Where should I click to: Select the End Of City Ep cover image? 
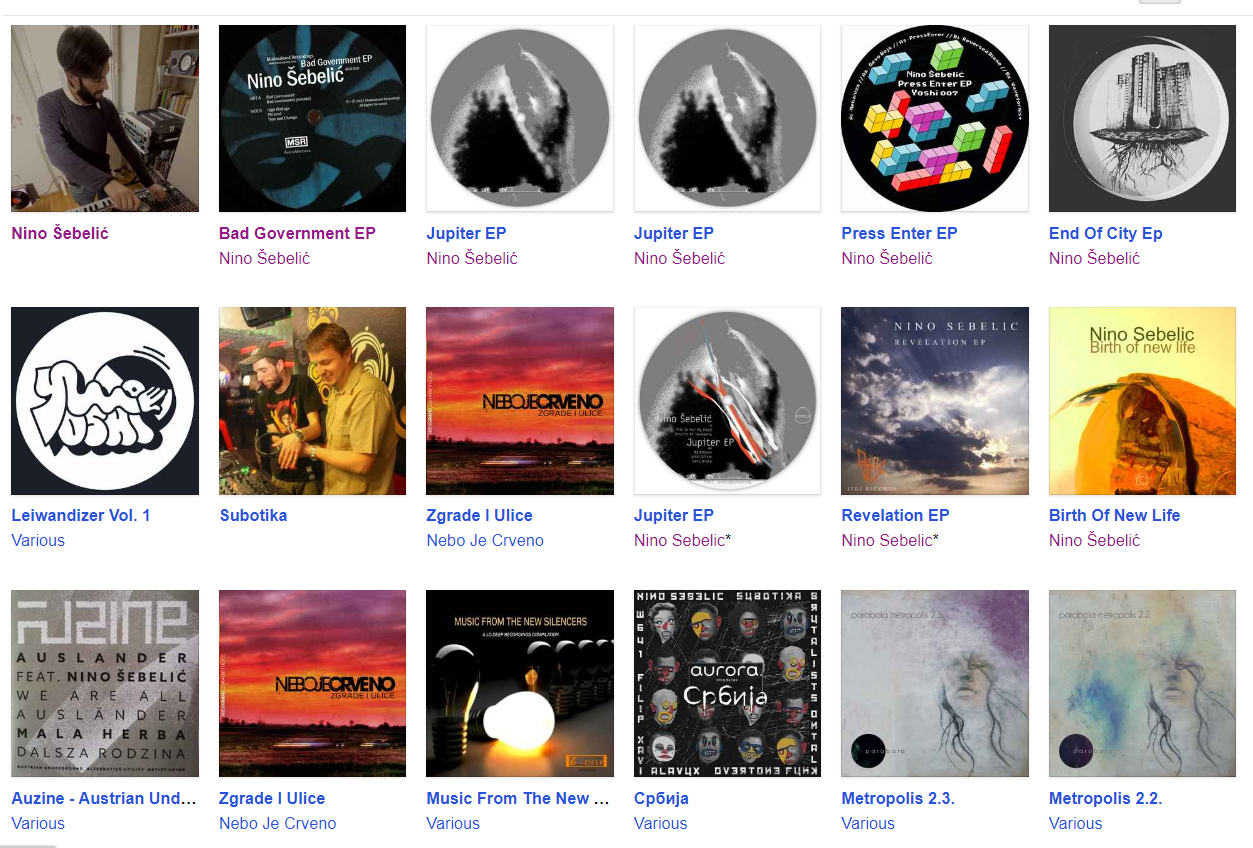(x=1142, y=119)
